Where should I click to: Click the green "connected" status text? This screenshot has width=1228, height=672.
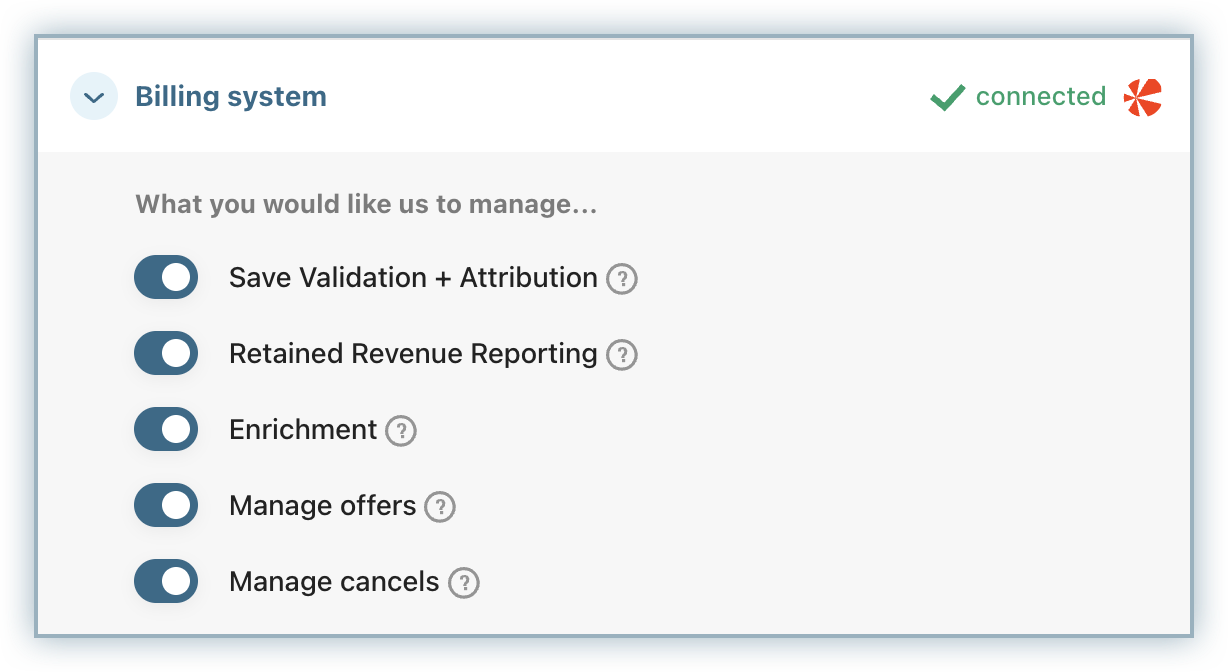pyautogui.click(x=1040, y=97)
